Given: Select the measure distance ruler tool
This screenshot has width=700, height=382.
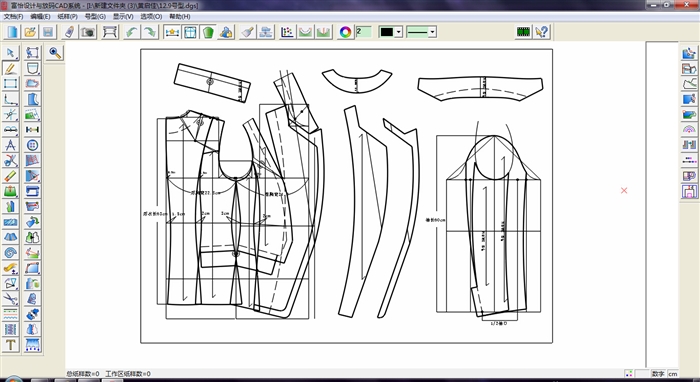Looking at the screenshot, I should tap(33, 129).
